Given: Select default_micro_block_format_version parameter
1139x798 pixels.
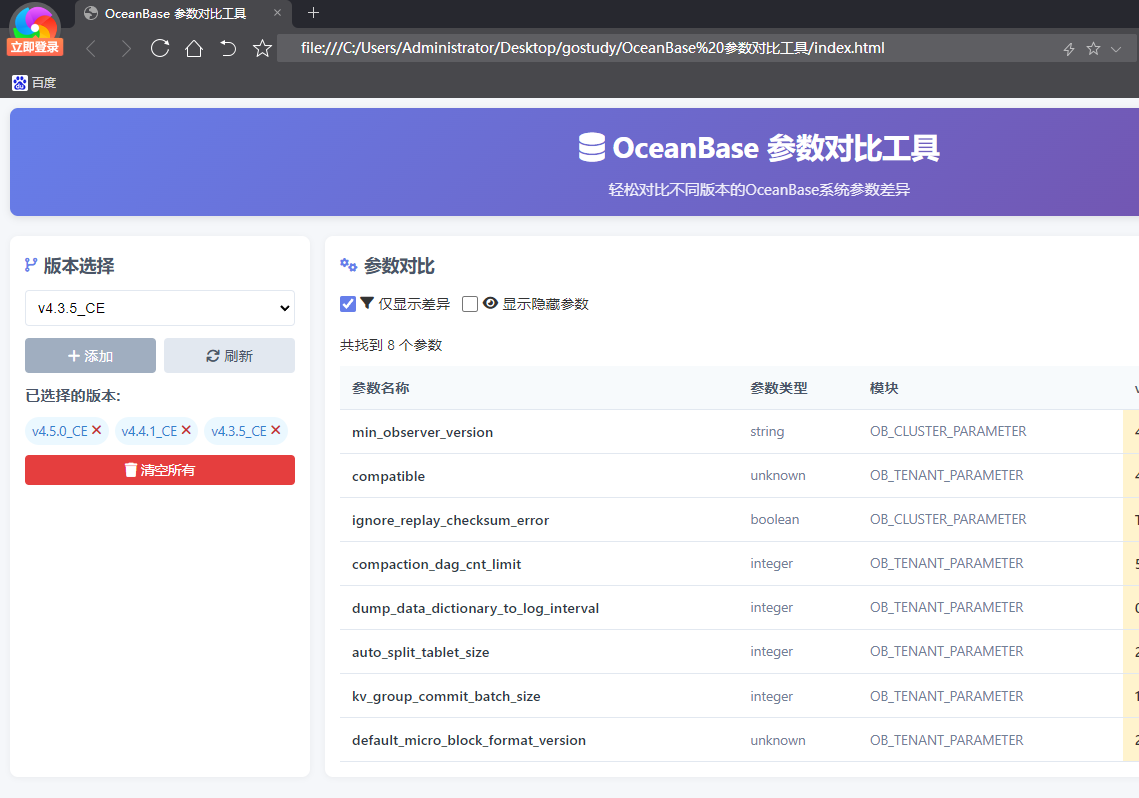Looking at the screenshot, I should pyautogui.click(x=469, y=741).
